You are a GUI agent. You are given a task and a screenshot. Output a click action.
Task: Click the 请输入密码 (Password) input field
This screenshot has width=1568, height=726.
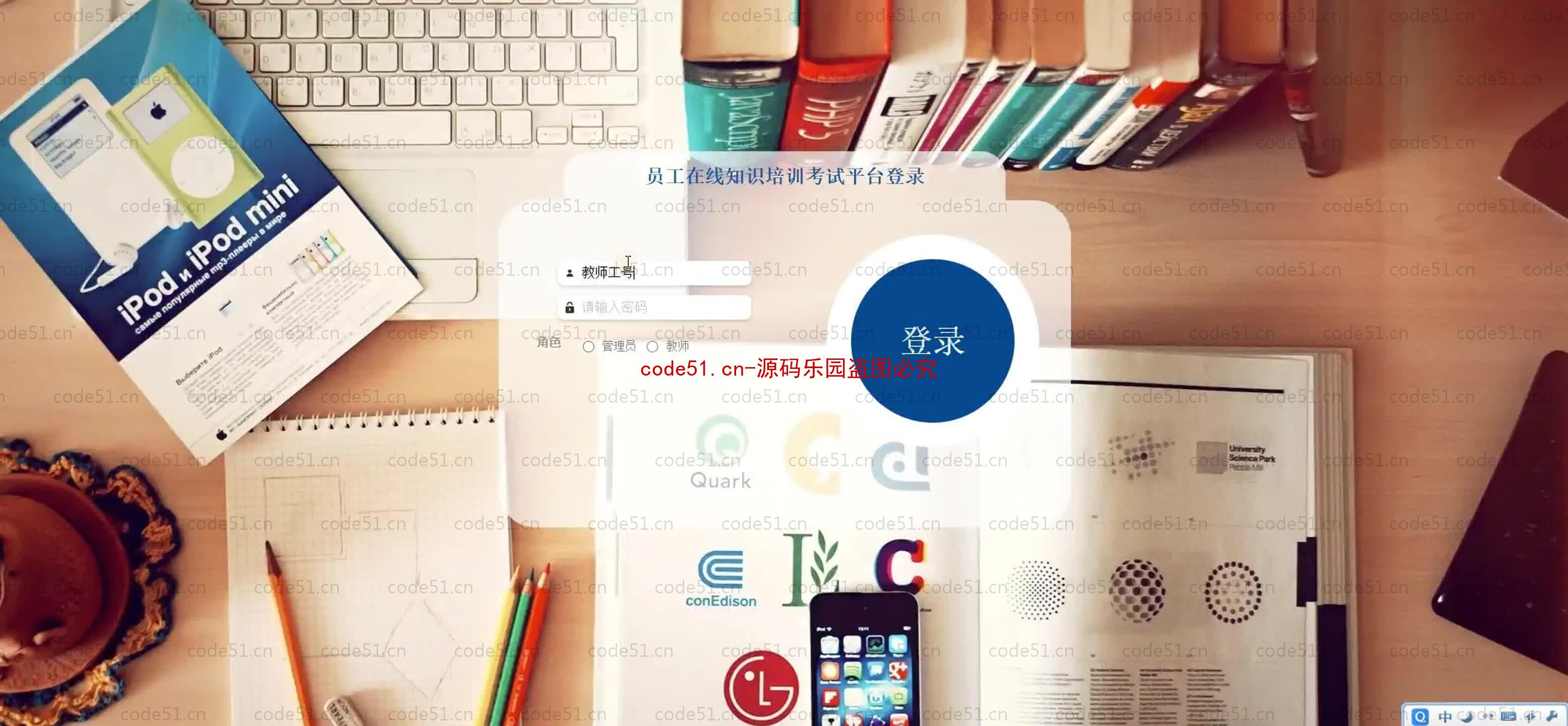[x=655, y=306]
